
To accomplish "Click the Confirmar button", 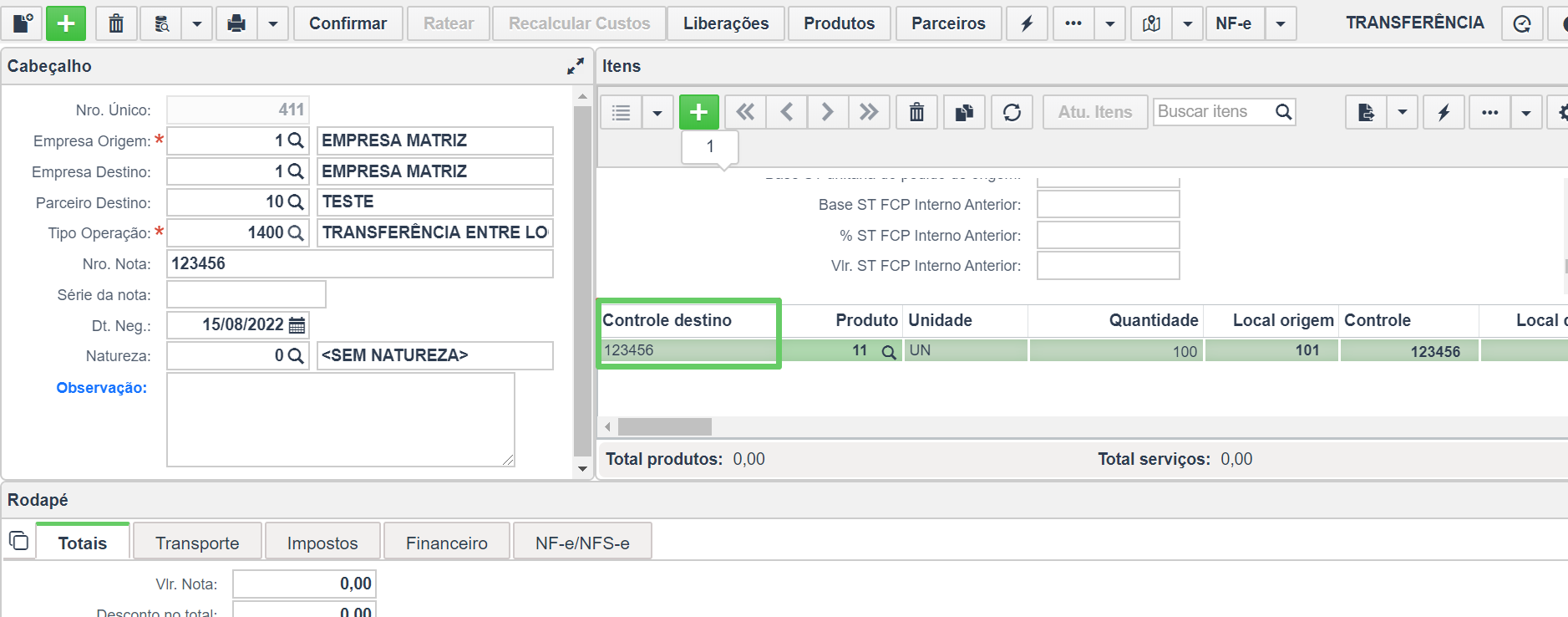I will tap(348, 23).
